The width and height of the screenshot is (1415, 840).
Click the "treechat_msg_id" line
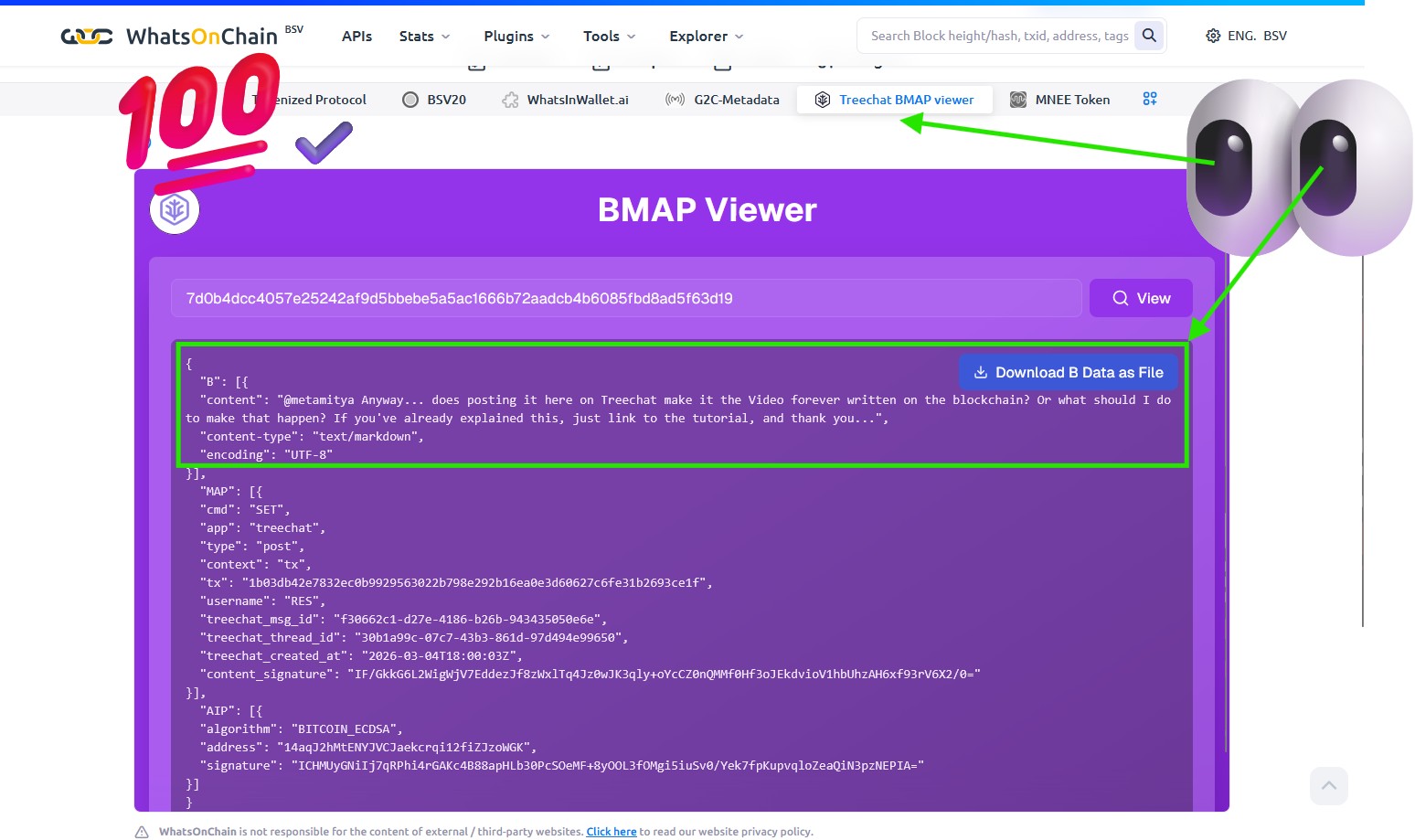(x=403, y=620)
